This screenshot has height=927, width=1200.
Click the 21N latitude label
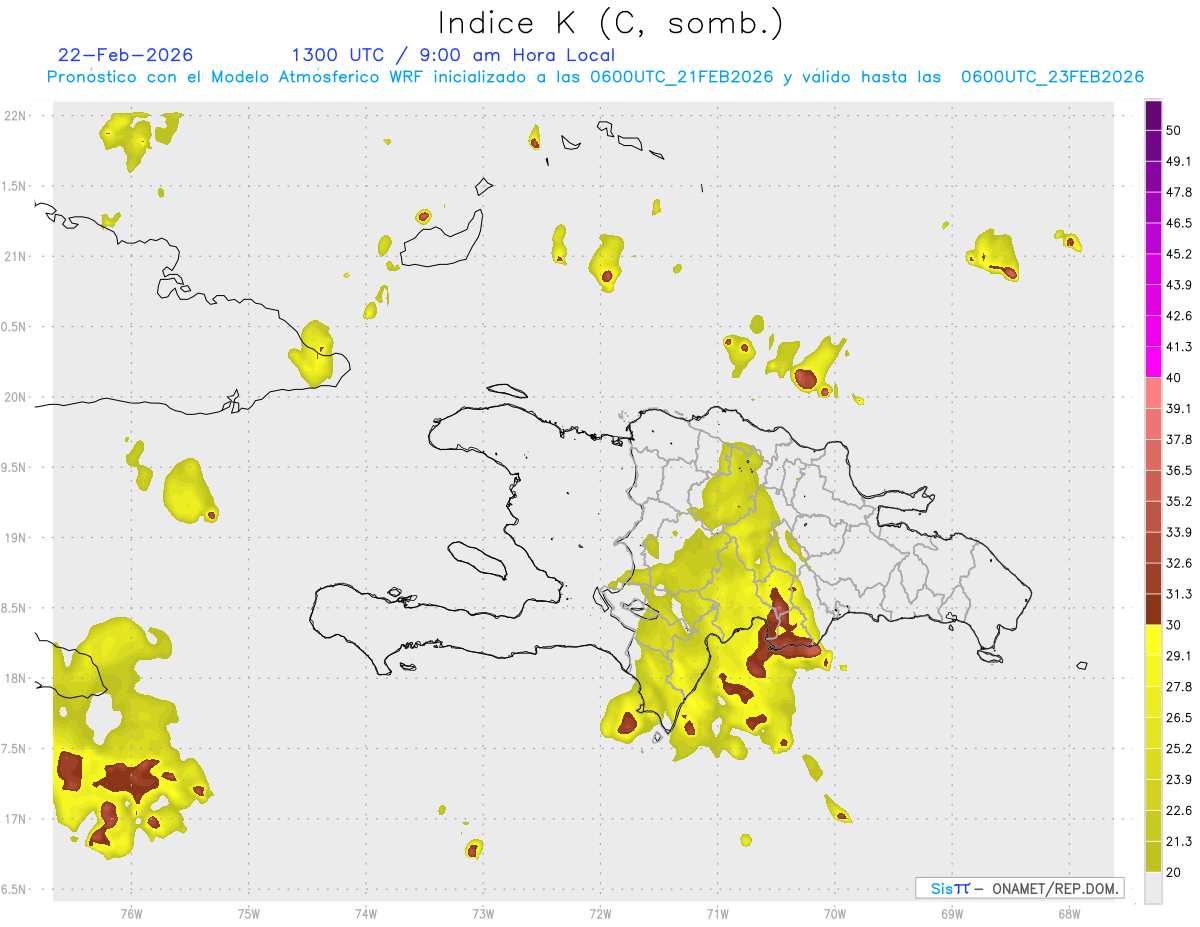pos(17,256)
